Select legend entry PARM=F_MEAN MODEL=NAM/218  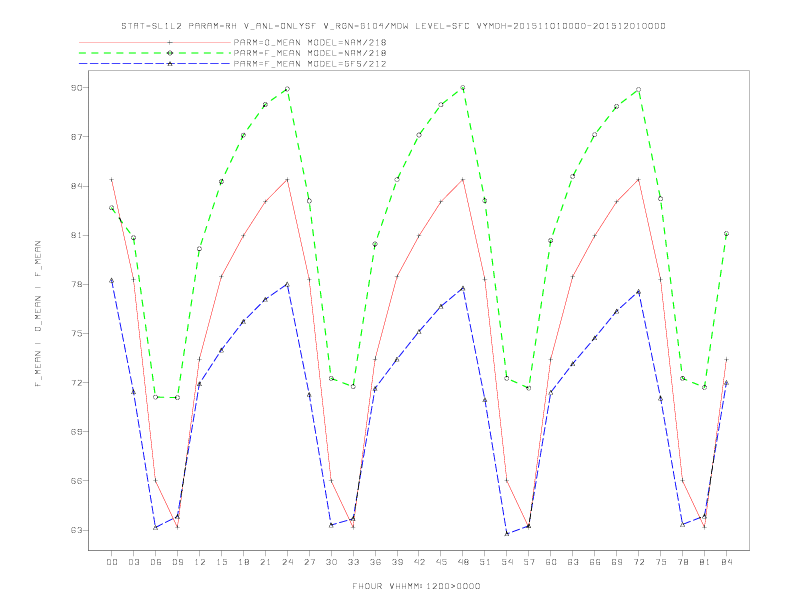[310, 53]
